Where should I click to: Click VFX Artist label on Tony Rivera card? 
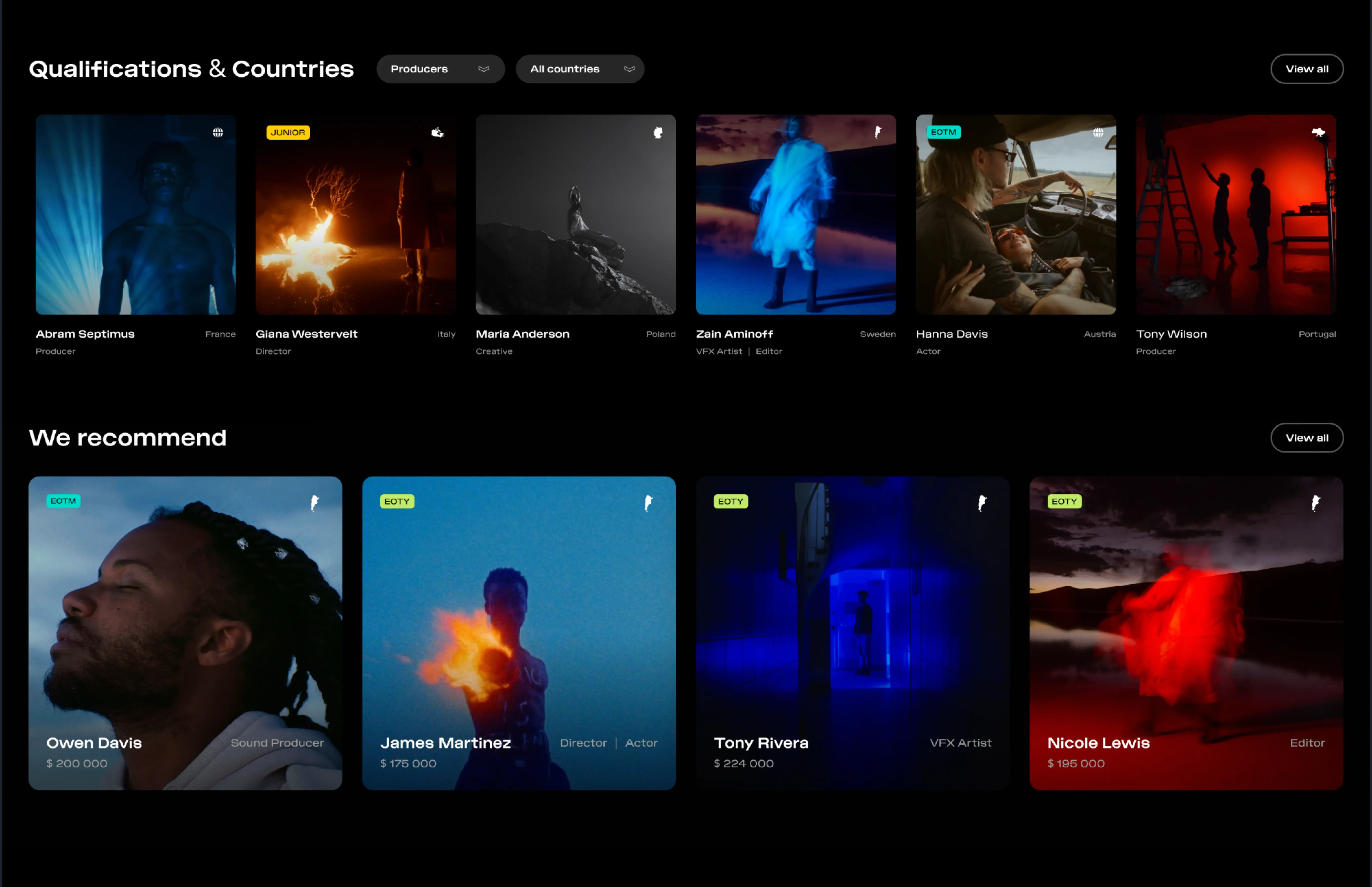(x=960, y=743)
